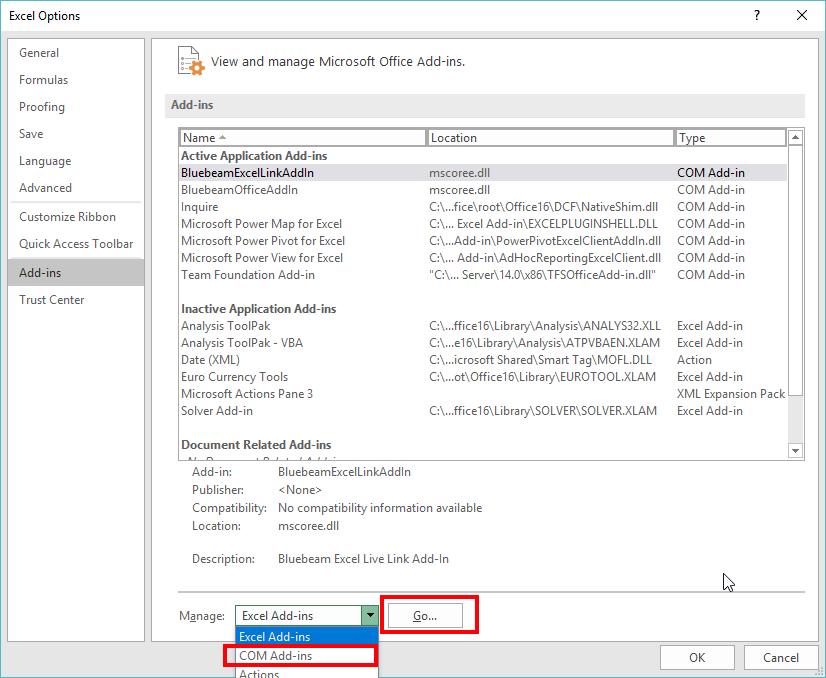Open the Quick Access Toolbar category
Image resolution: width=826 pixels, height=678 pixels.
[x=76, y=244]
